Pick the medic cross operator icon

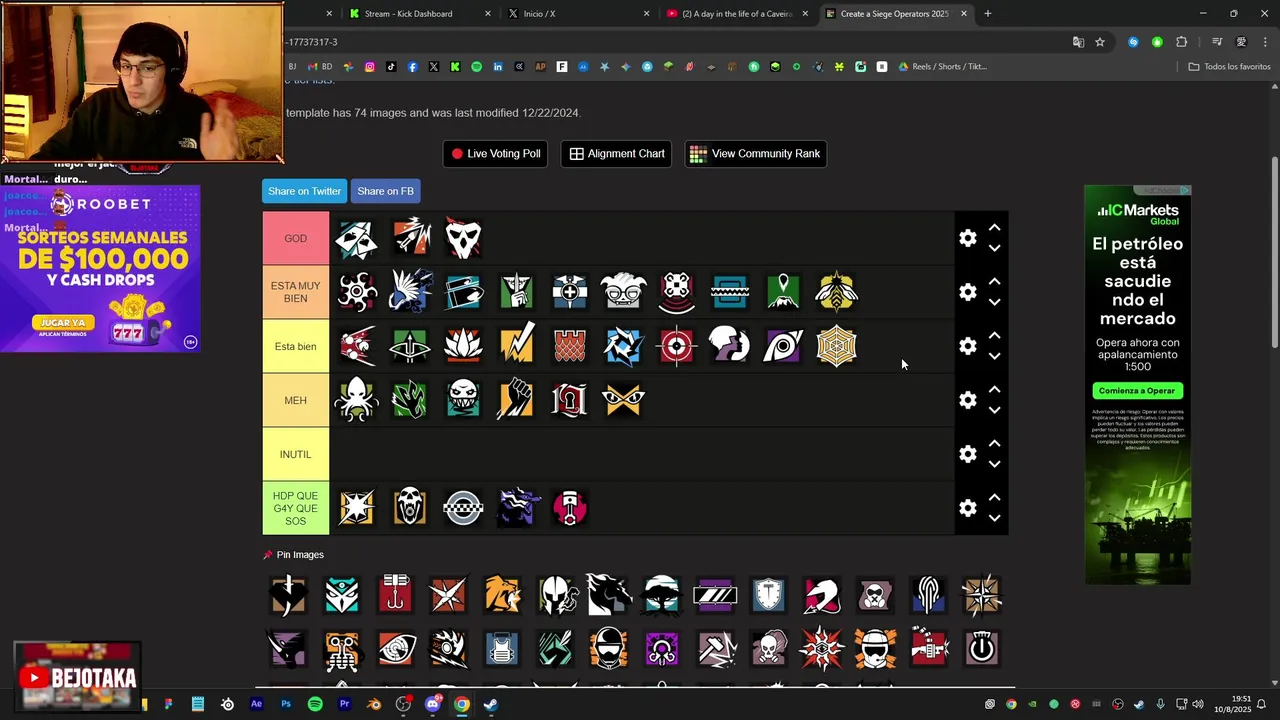pos(570,292)
